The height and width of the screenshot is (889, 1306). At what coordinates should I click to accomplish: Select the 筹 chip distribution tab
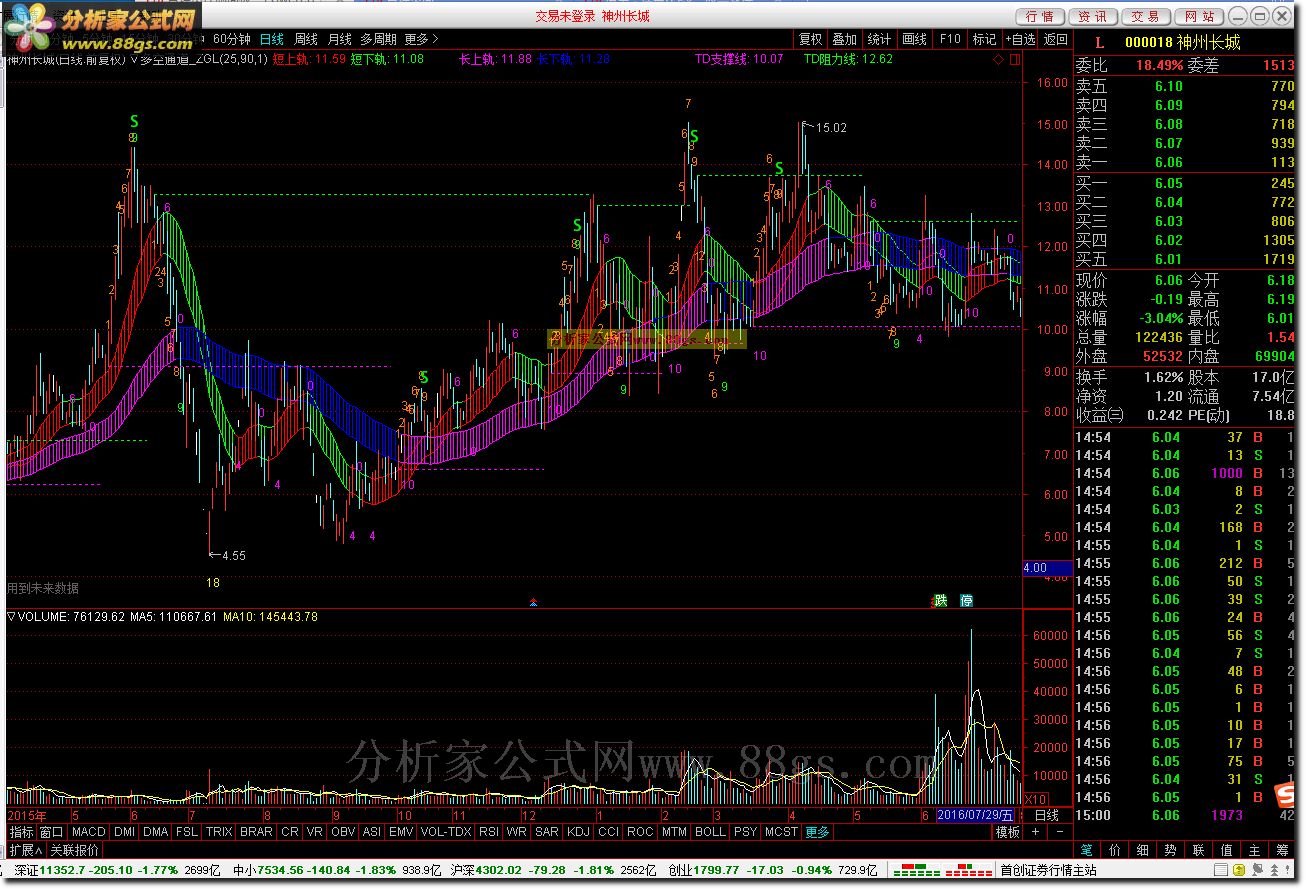click(1283, 850)
